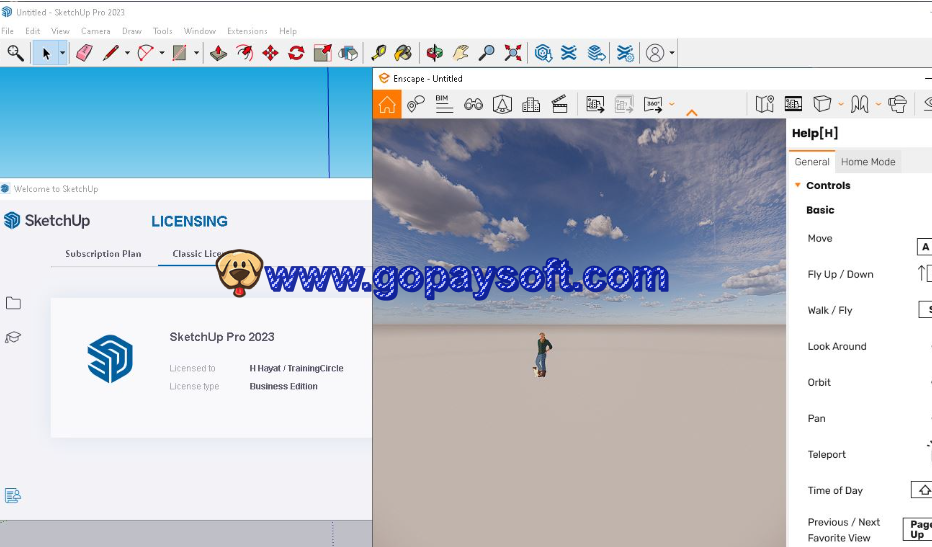Select the arrow Select tool
The image size is (932, 547).
(x=46, y=53)
